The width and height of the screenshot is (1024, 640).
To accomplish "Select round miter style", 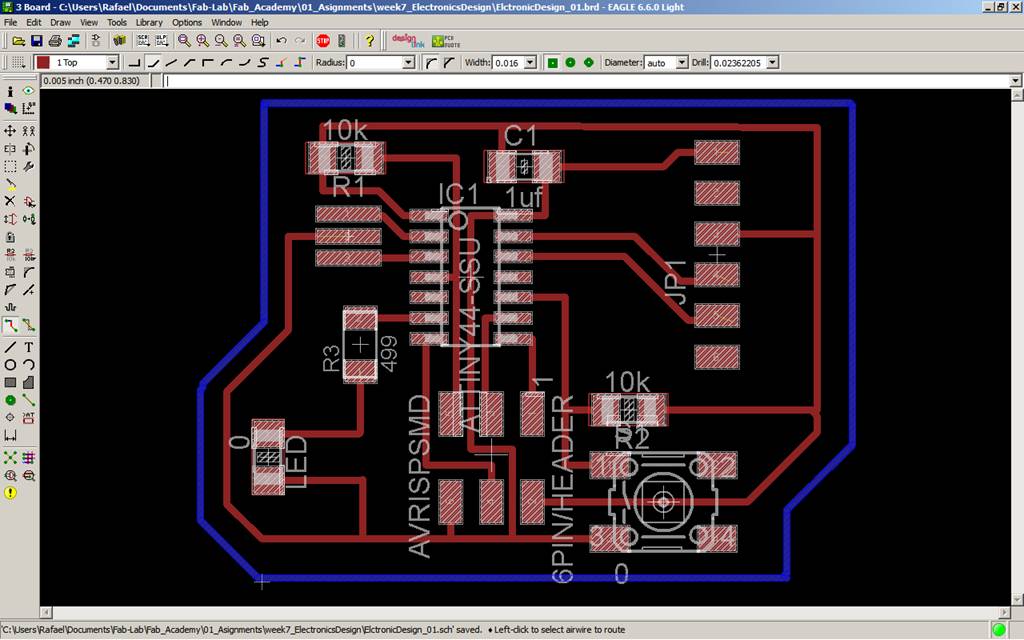I will 431,63.
